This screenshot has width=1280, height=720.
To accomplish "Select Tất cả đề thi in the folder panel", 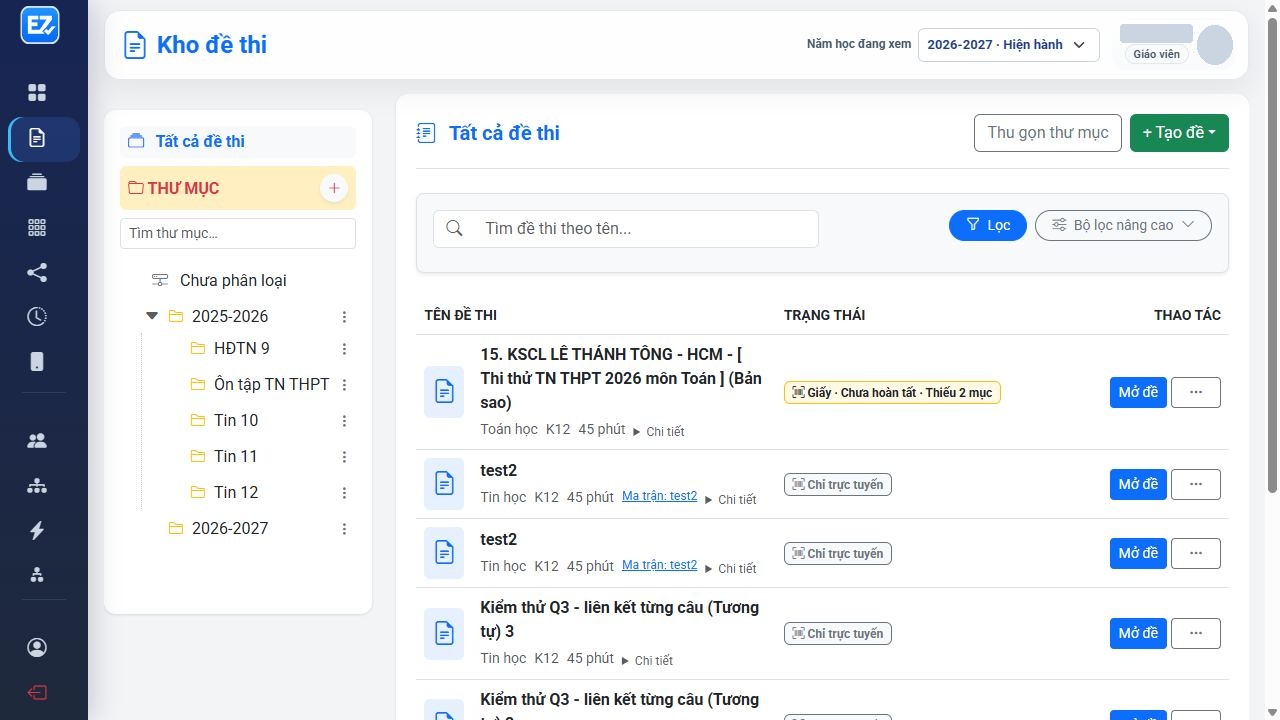I will tap(238, 141).
